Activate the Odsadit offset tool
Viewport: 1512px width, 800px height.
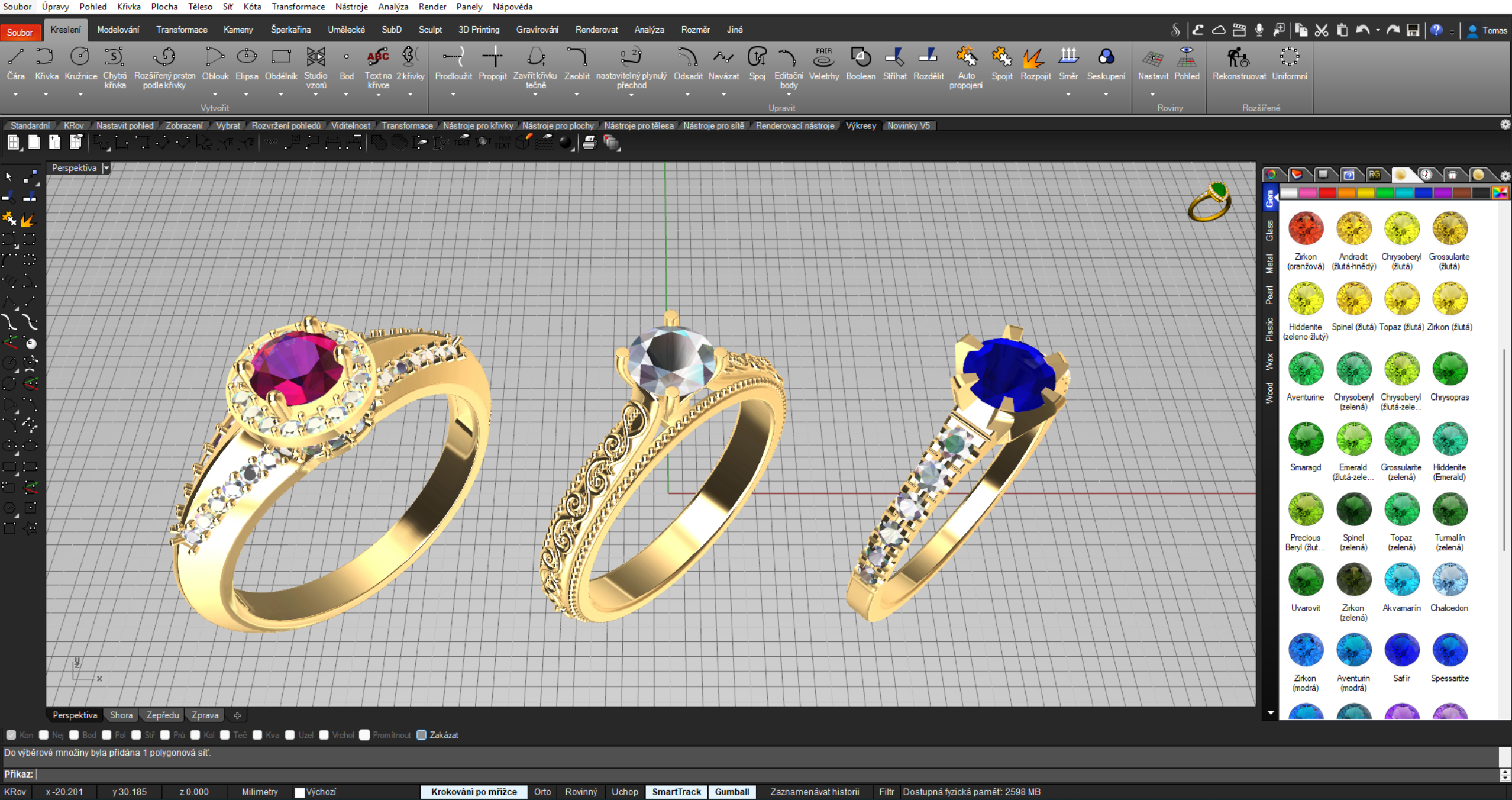point(688,63)
